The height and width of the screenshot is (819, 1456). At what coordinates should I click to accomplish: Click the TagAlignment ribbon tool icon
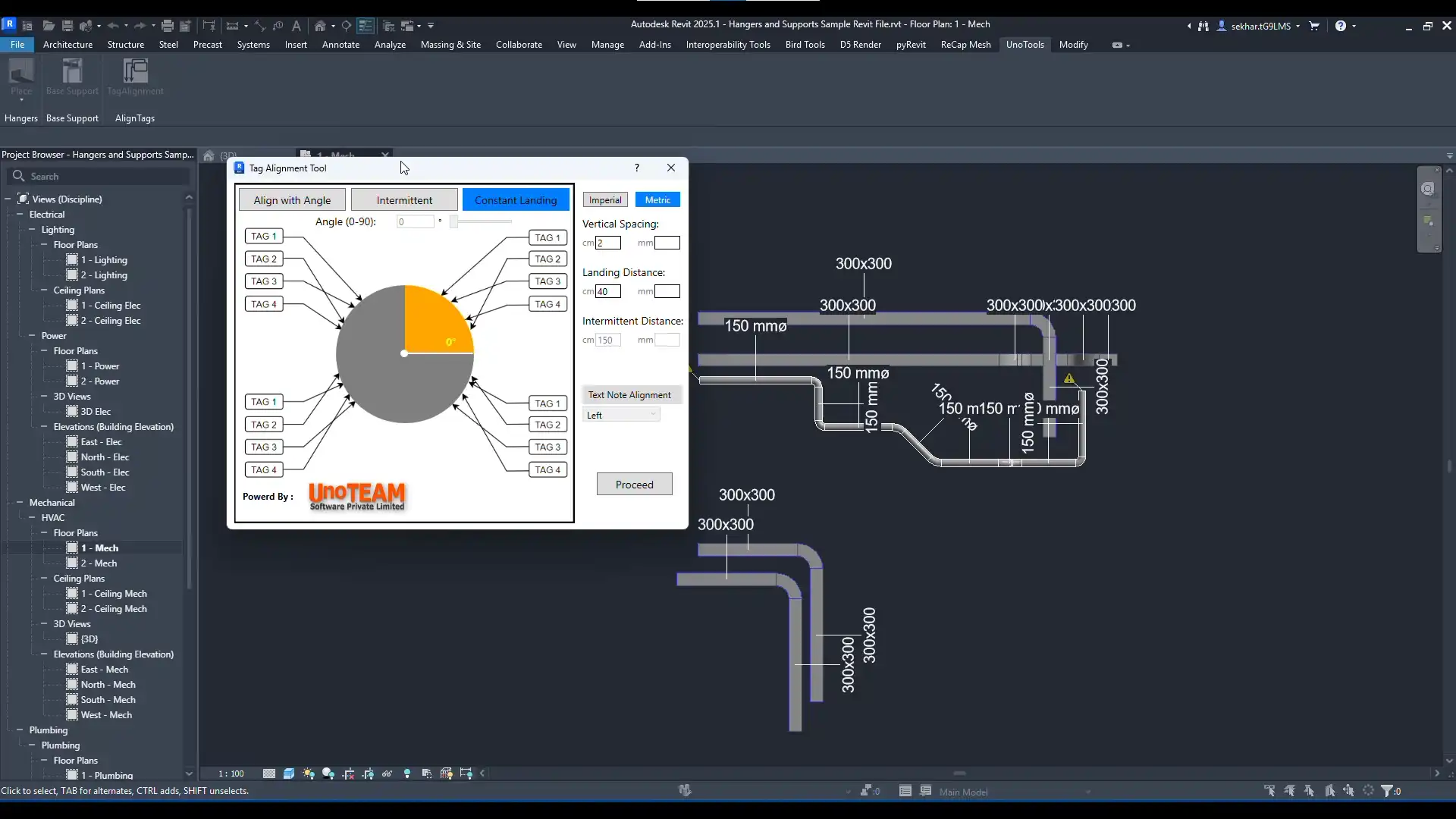pyautogui.click(x=135, y=72)
